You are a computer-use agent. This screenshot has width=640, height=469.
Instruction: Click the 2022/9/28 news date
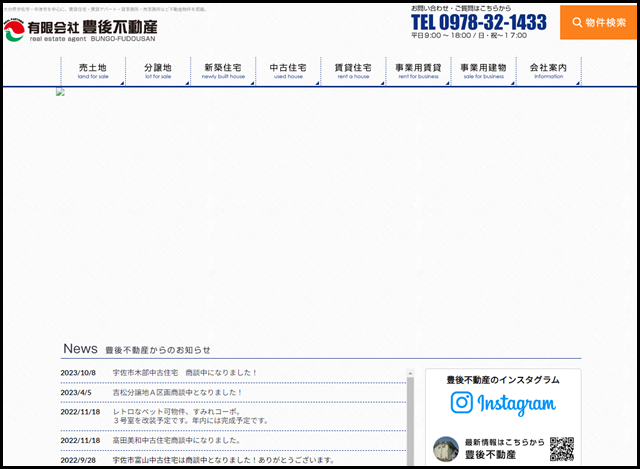pos(78,460)
